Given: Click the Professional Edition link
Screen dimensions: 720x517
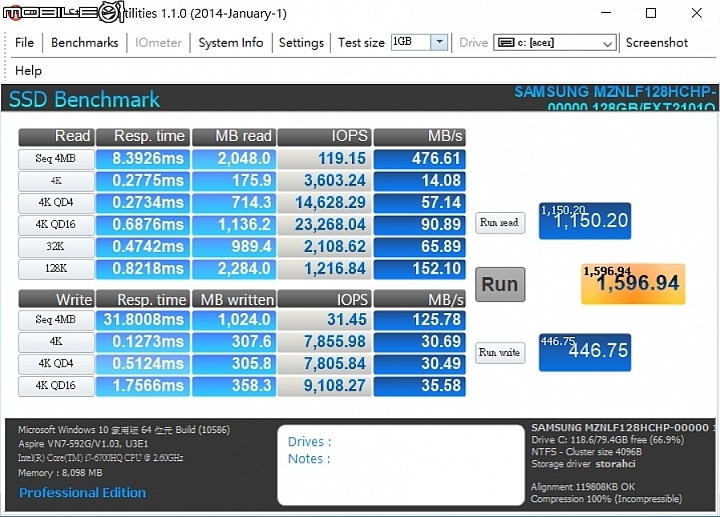Looking at the screenshot, I should pyautogui.click(x=83, y=493).
